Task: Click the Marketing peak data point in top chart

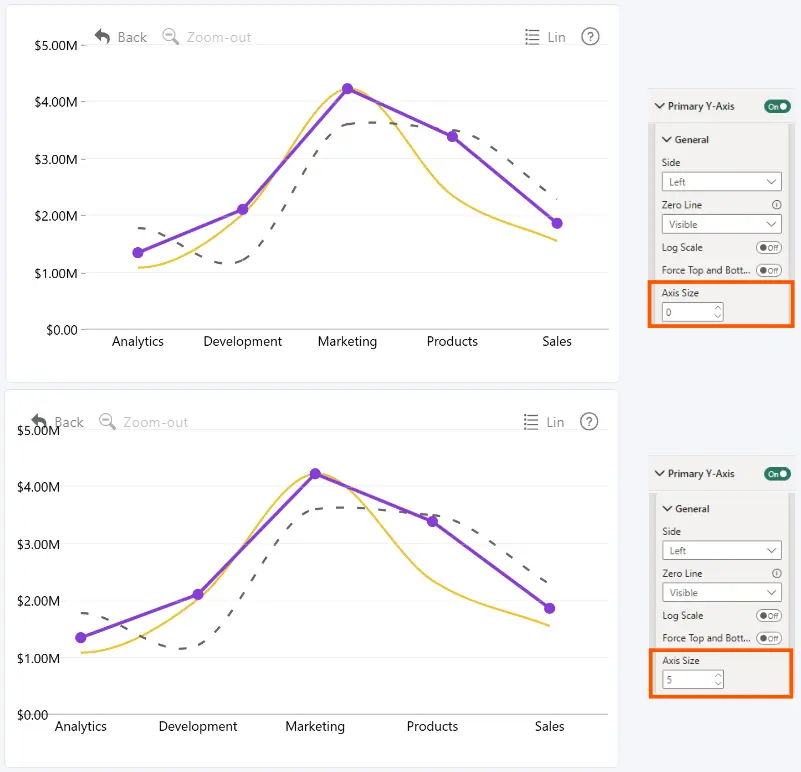Action: tap(347, 88)
